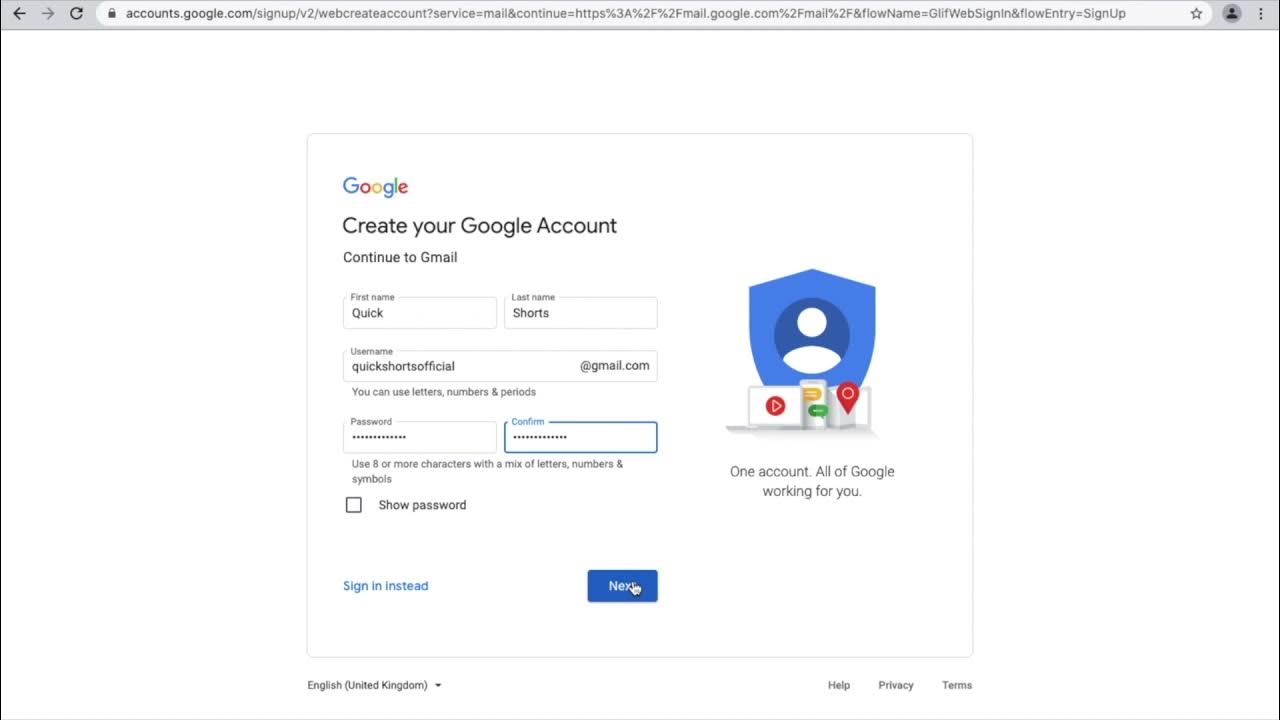Click the hint 'You can use letters, numbers & periods'
Viewport: 1280px width, 720px height.
click(x=444, y=392)
